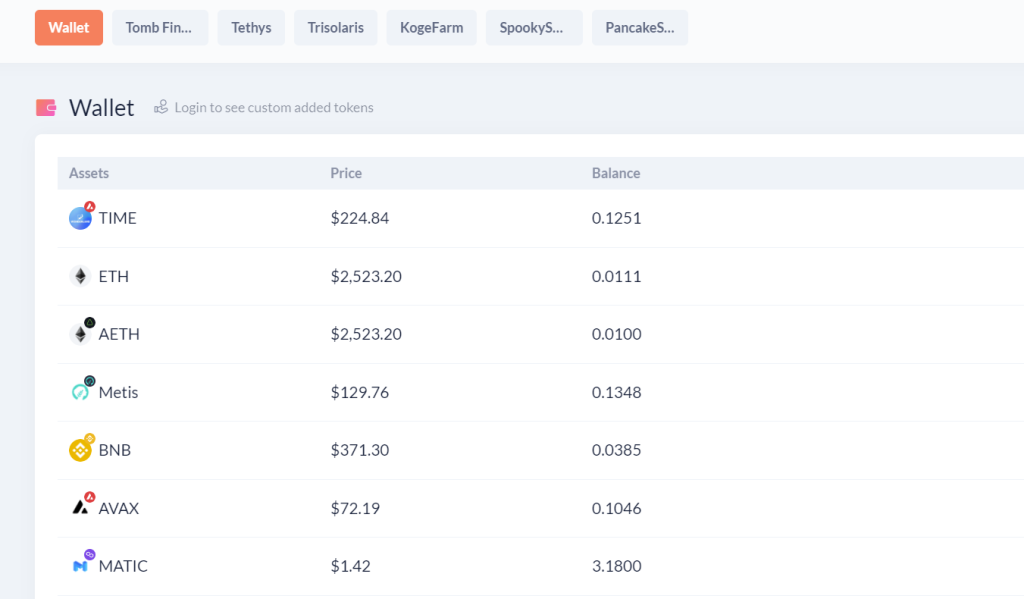Select the Metis asset name
This screenshot has height=599, width=1024.
point(118,392)
